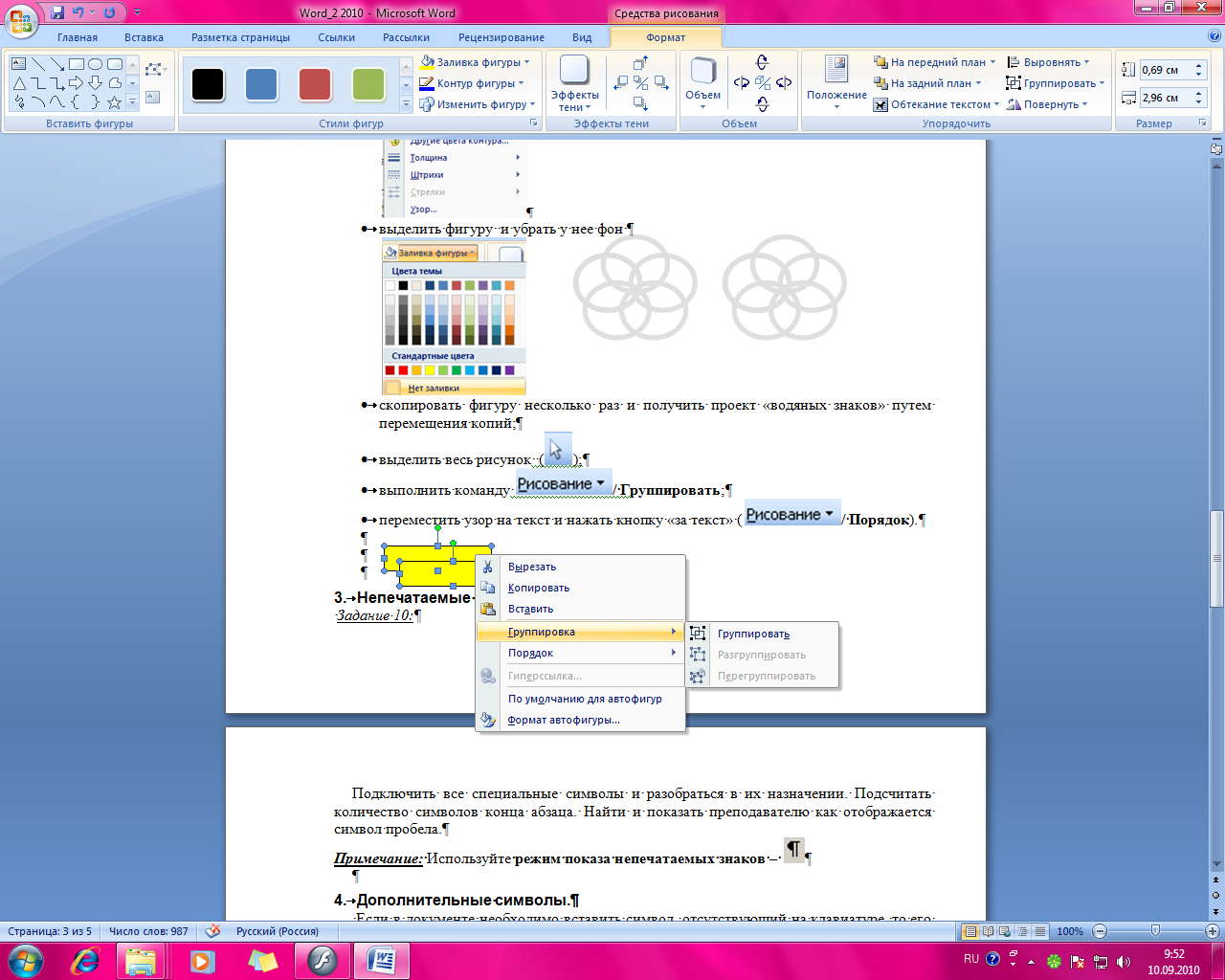1225x980 pixels.
Task: Select the arrow line shape
Action: tap(57, 64)
